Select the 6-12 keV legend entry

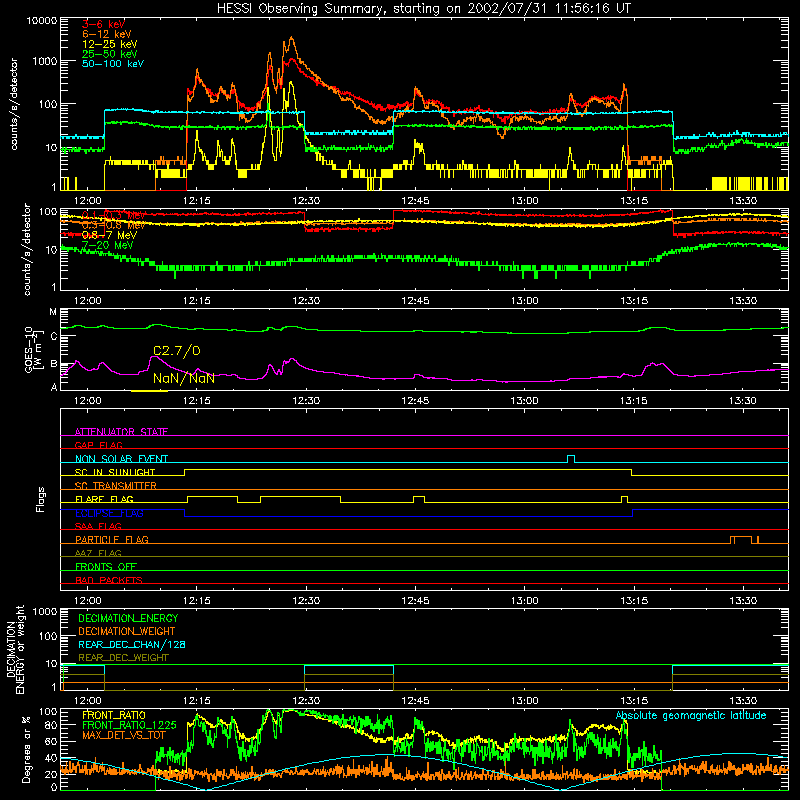click(107, 34)
